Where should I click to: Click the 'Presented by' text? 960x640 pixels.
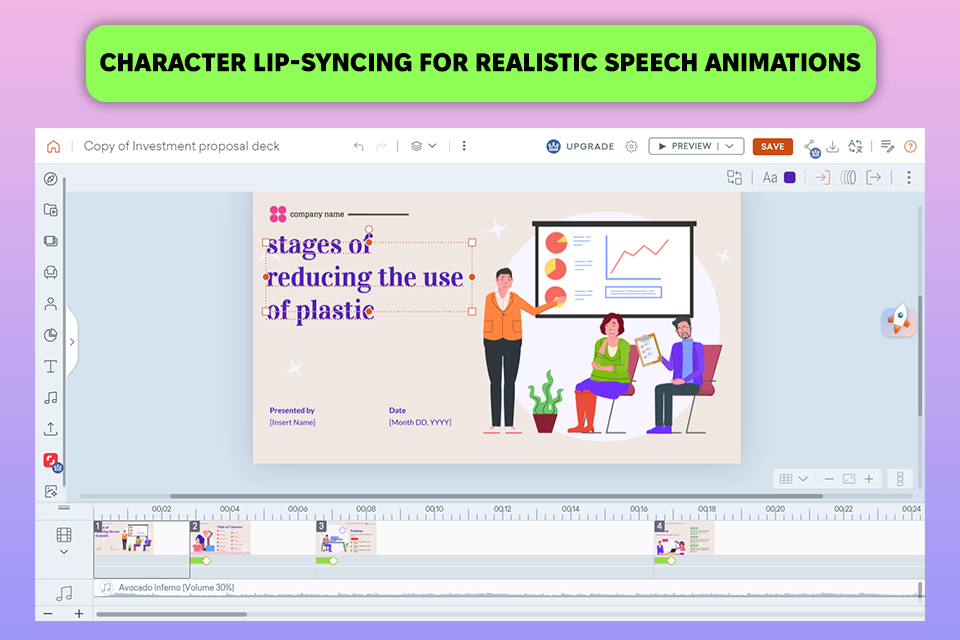(292, 410)
